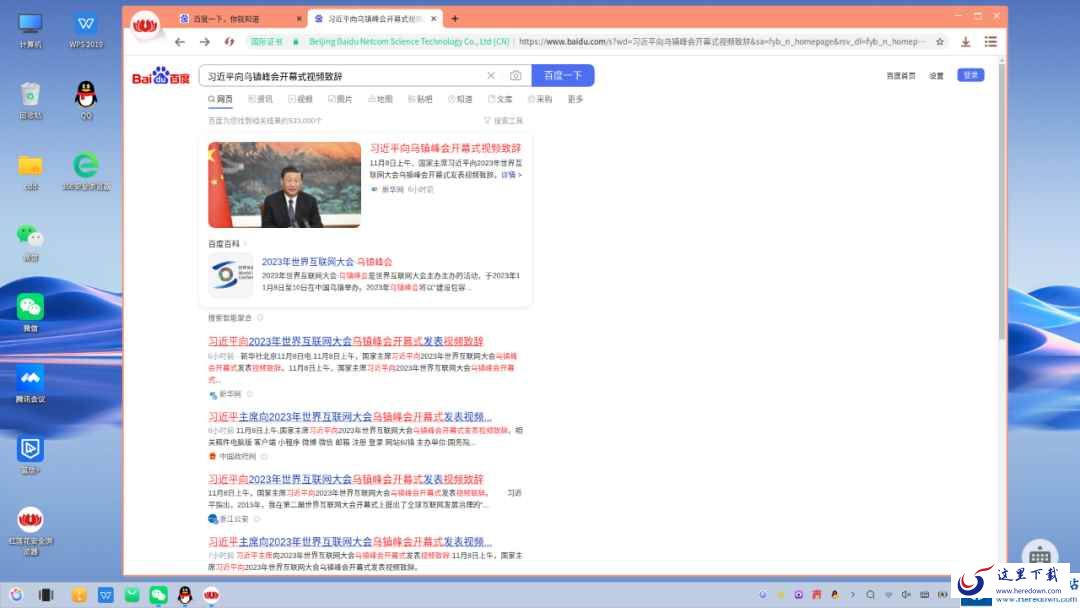Open WeChat from the taskbar
The height and width of the screenshot is (608, 1080).
[x=158, y=595]
